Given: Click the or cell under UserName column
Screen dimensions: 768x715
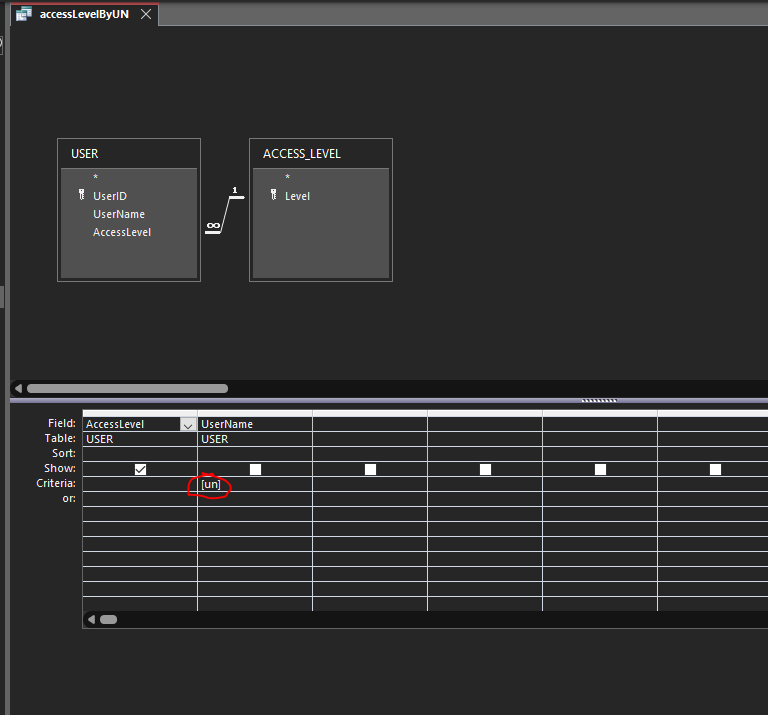Looking at the screenshot, I should pyautogui.click(x=255, y=499).
